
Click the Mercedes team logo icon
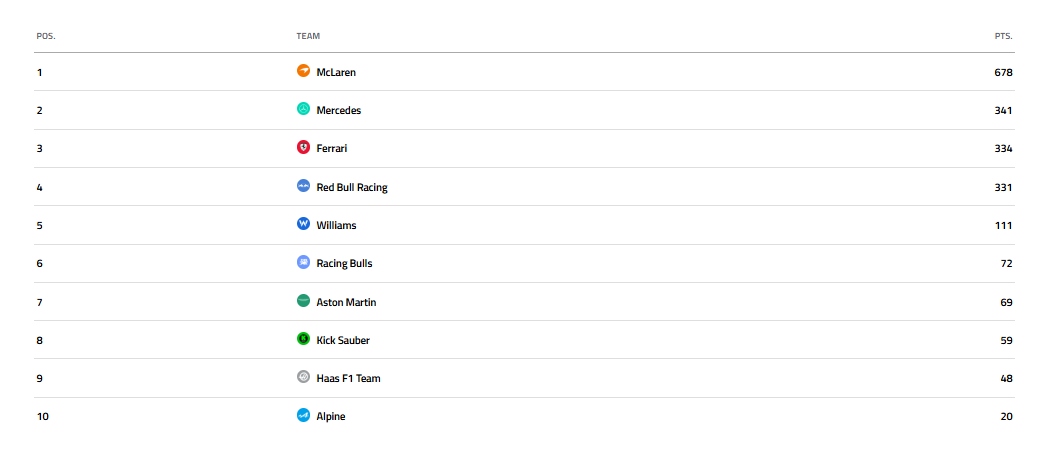tap(303, 110)
